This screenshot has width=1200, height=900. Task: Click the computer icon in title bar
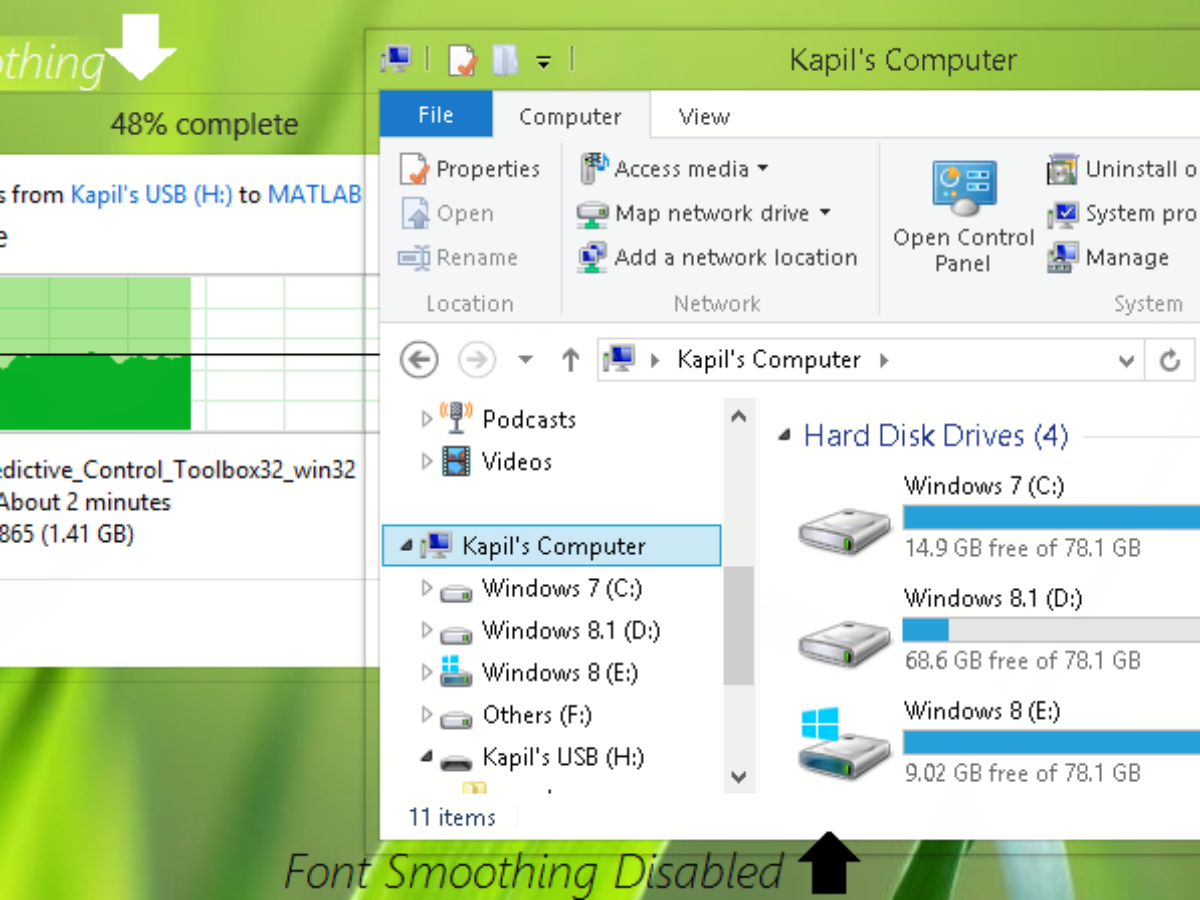pyautogui.click(x=396, y=60)
